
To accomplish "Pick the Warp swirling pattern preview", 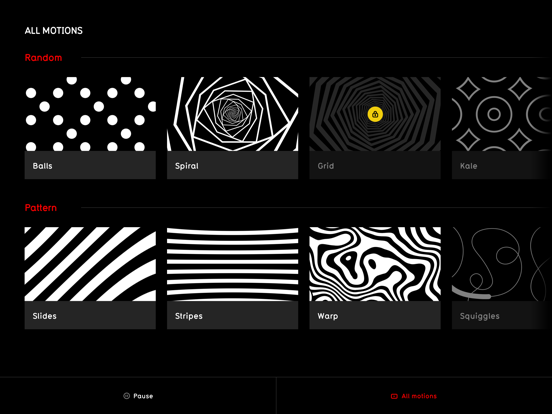I will click(x=375, y=264).
